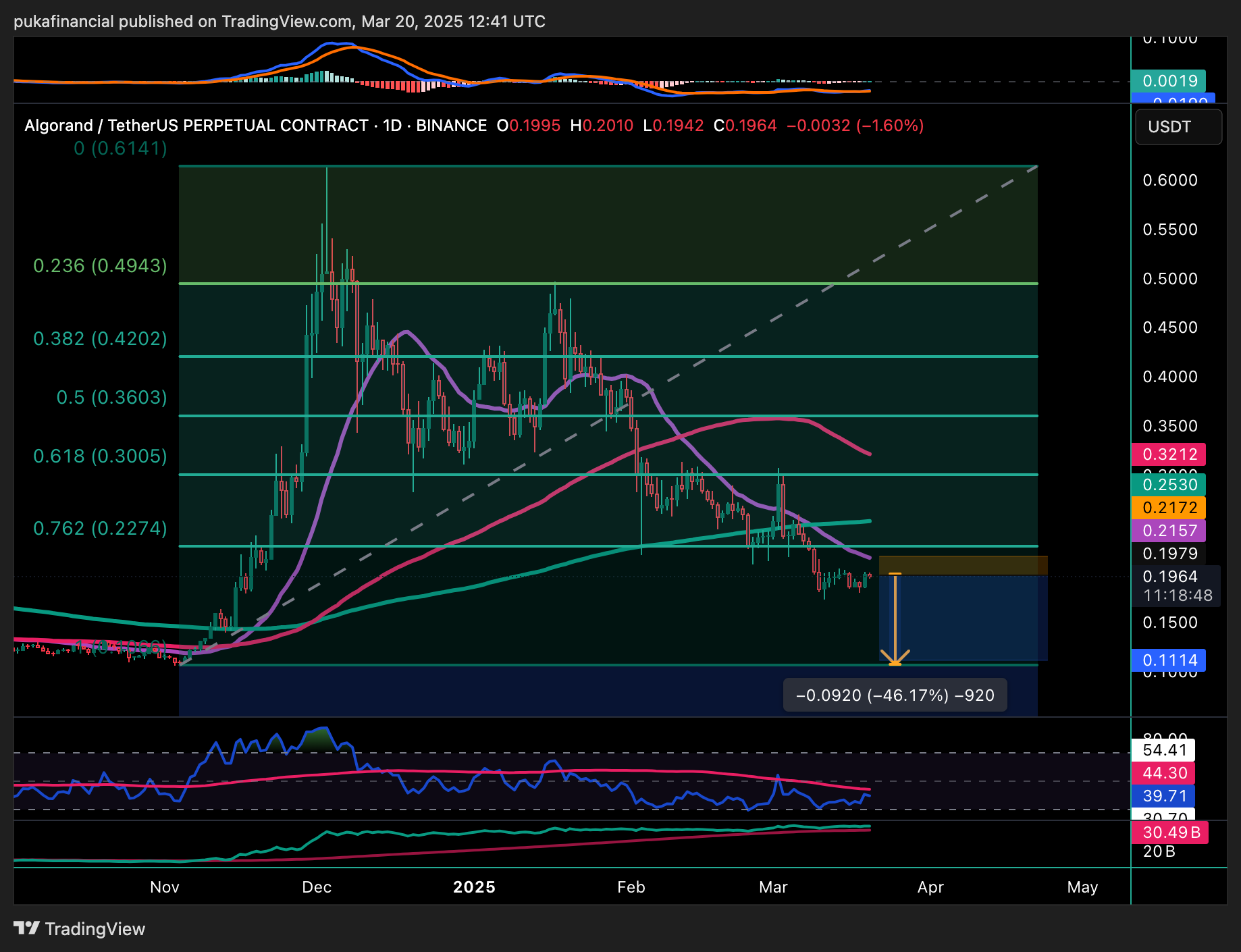The image size is (1241, 952).
Task: Select the purple 0.2157 price label
Action: (1169, 531)
